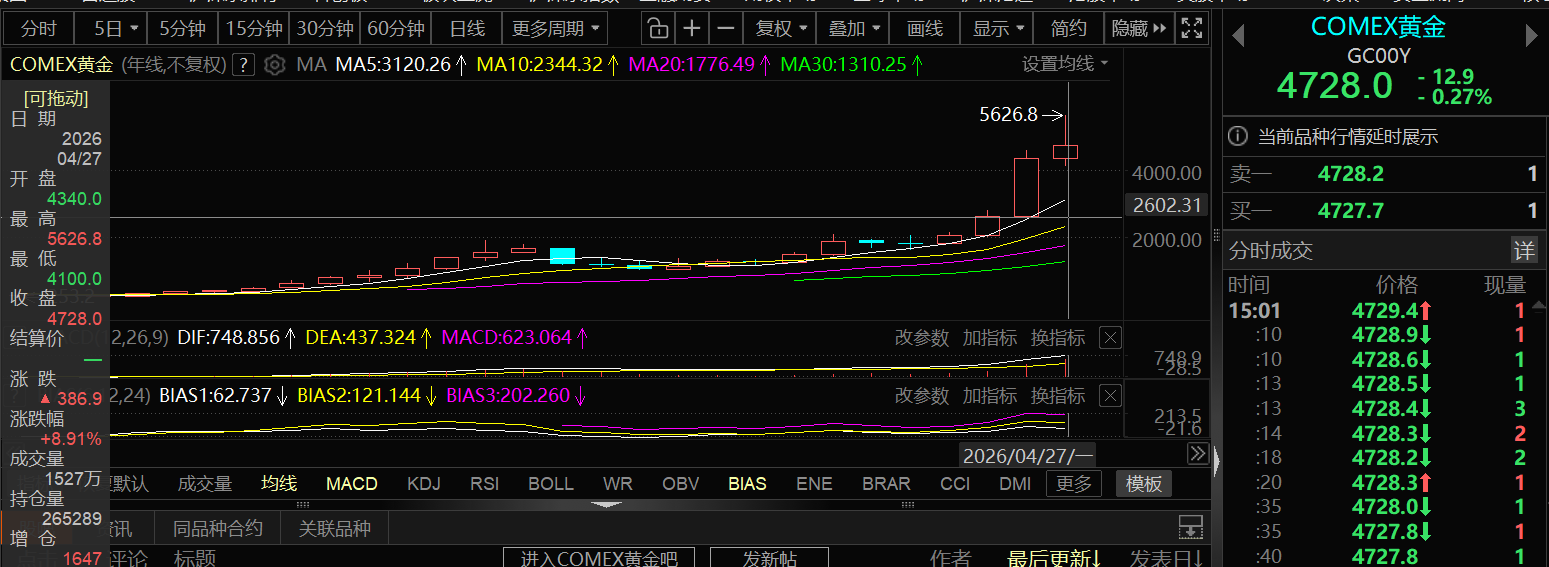Toggle the MACD indicator
1549x567 pixels.
pos(351,484)
